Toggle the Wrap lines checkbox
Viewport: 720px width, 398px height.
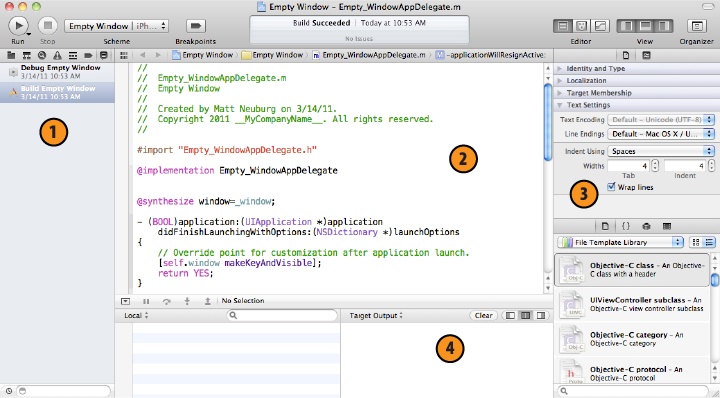coord(611,187)
